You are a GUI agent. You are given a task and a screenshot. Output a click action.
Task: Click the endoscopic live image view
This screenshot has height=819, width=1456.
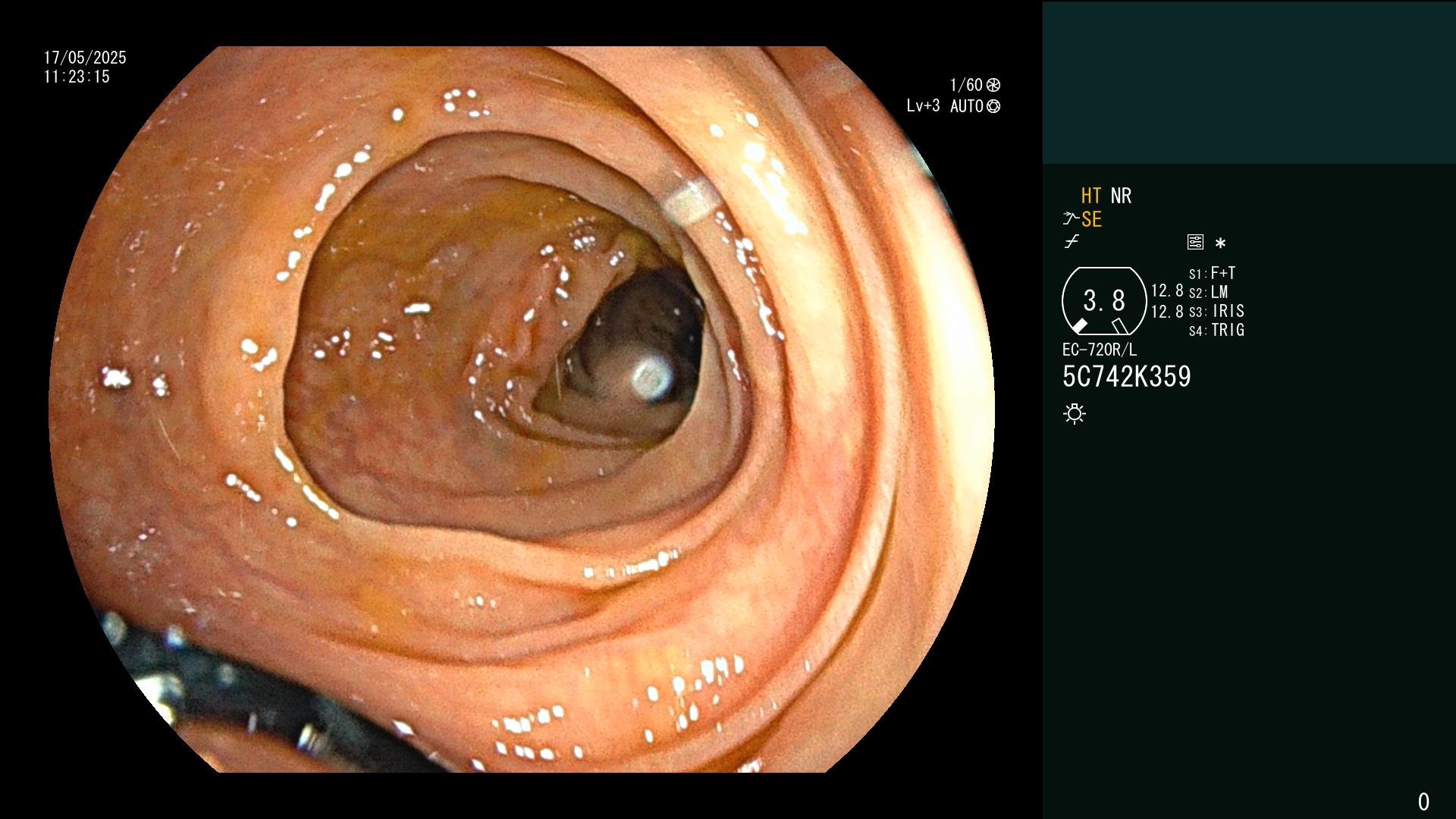[522, 409]
